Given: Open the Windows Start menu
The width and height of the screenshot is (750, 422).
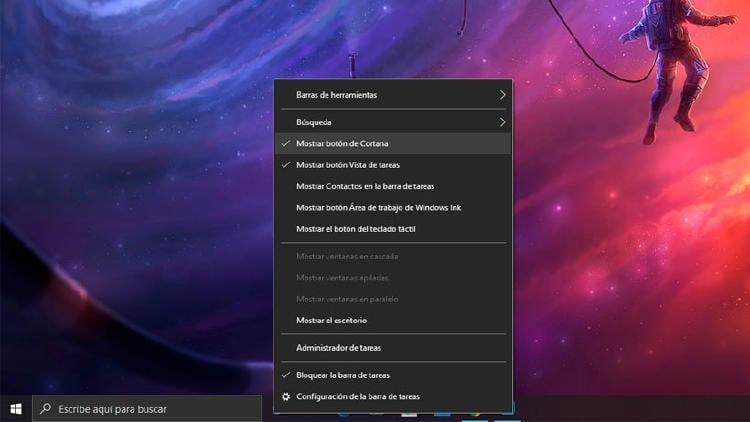Looking at the screenshot, I should (x=16, y=408).
